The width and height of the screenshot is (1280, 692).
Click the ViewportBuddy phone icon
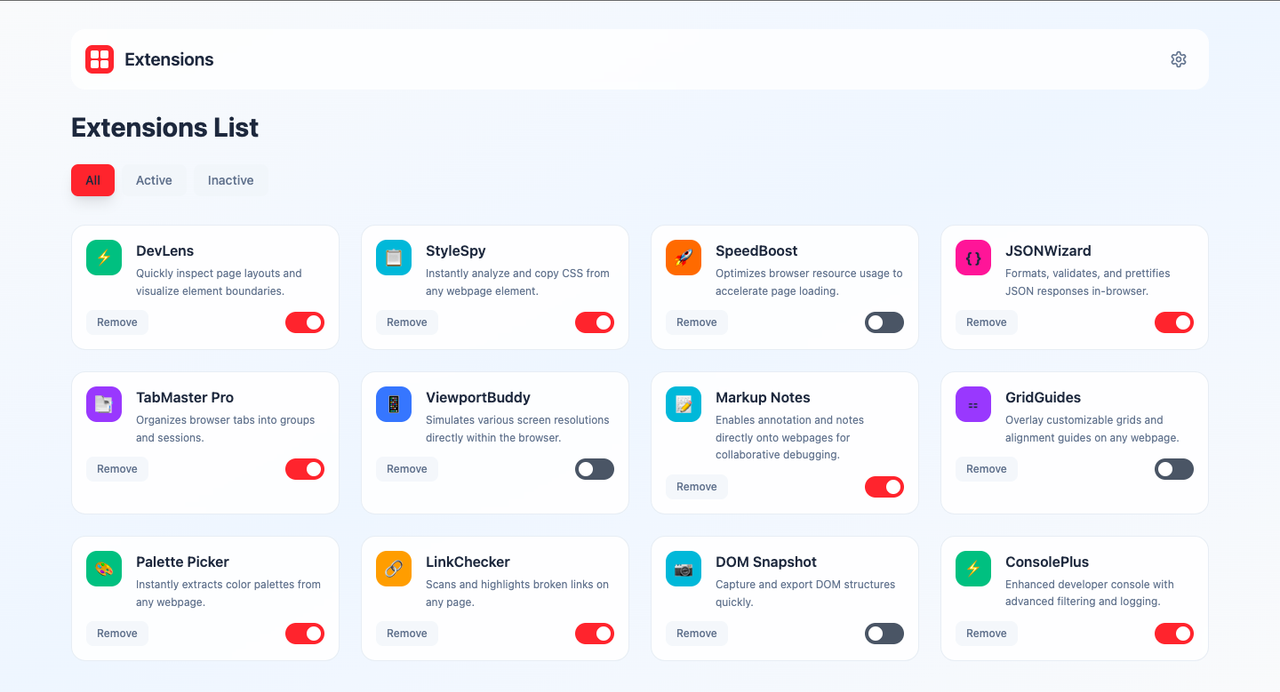pos(394,405)
